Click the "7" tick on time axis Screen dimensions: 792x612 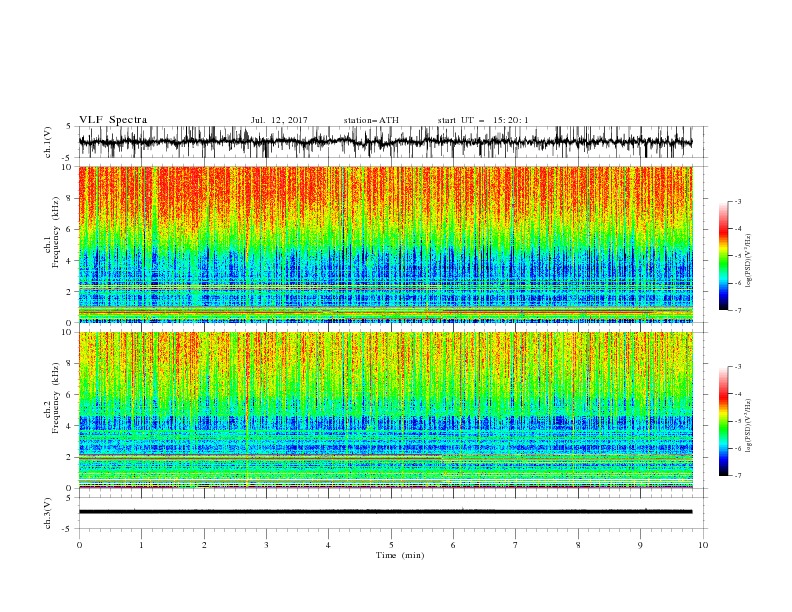click(x=516, y=545)
